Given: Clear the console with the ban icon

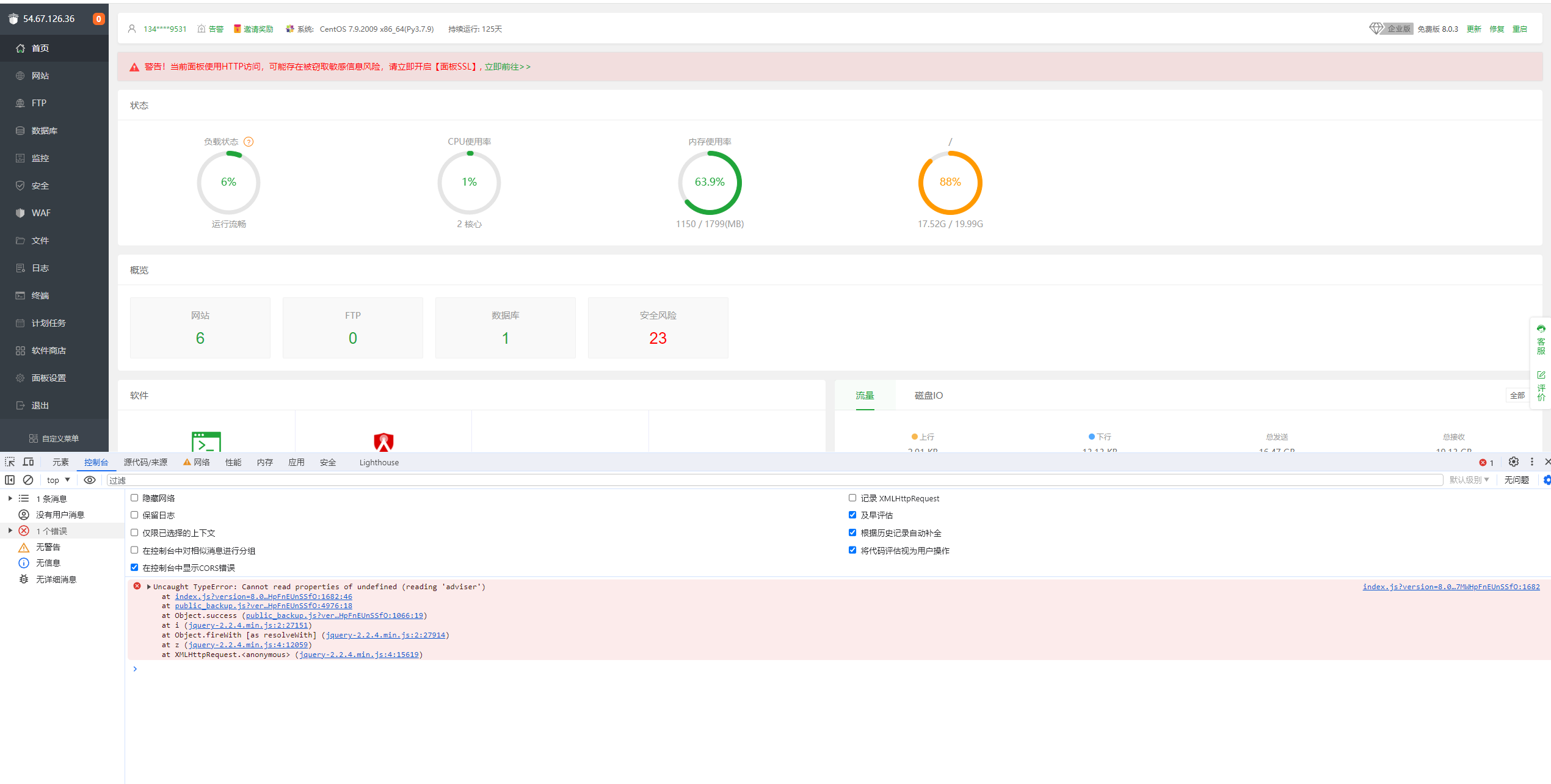Looking at the screenshot, I should tap(28, 480).
